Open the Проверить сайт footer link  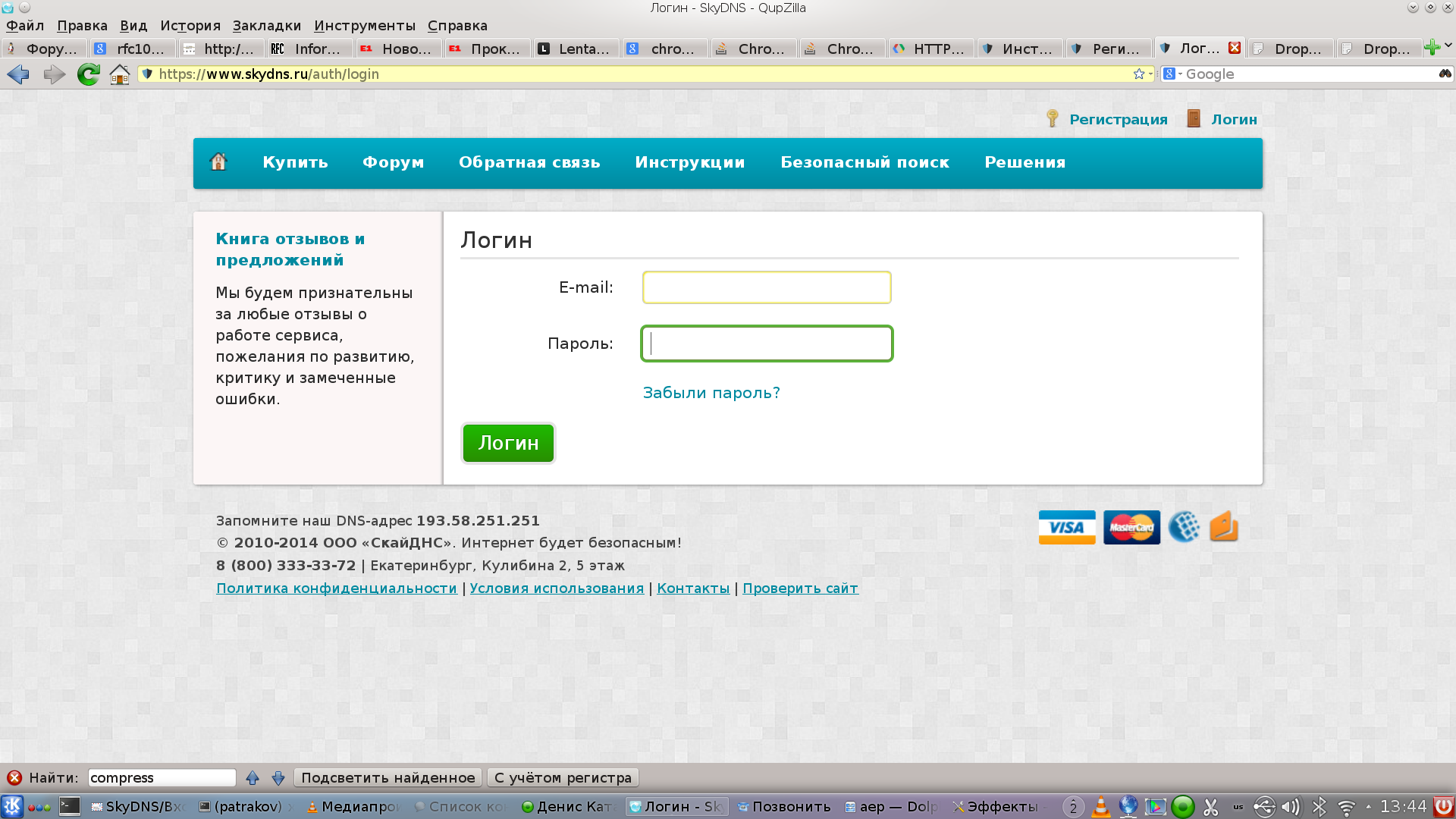coord(800,588)
